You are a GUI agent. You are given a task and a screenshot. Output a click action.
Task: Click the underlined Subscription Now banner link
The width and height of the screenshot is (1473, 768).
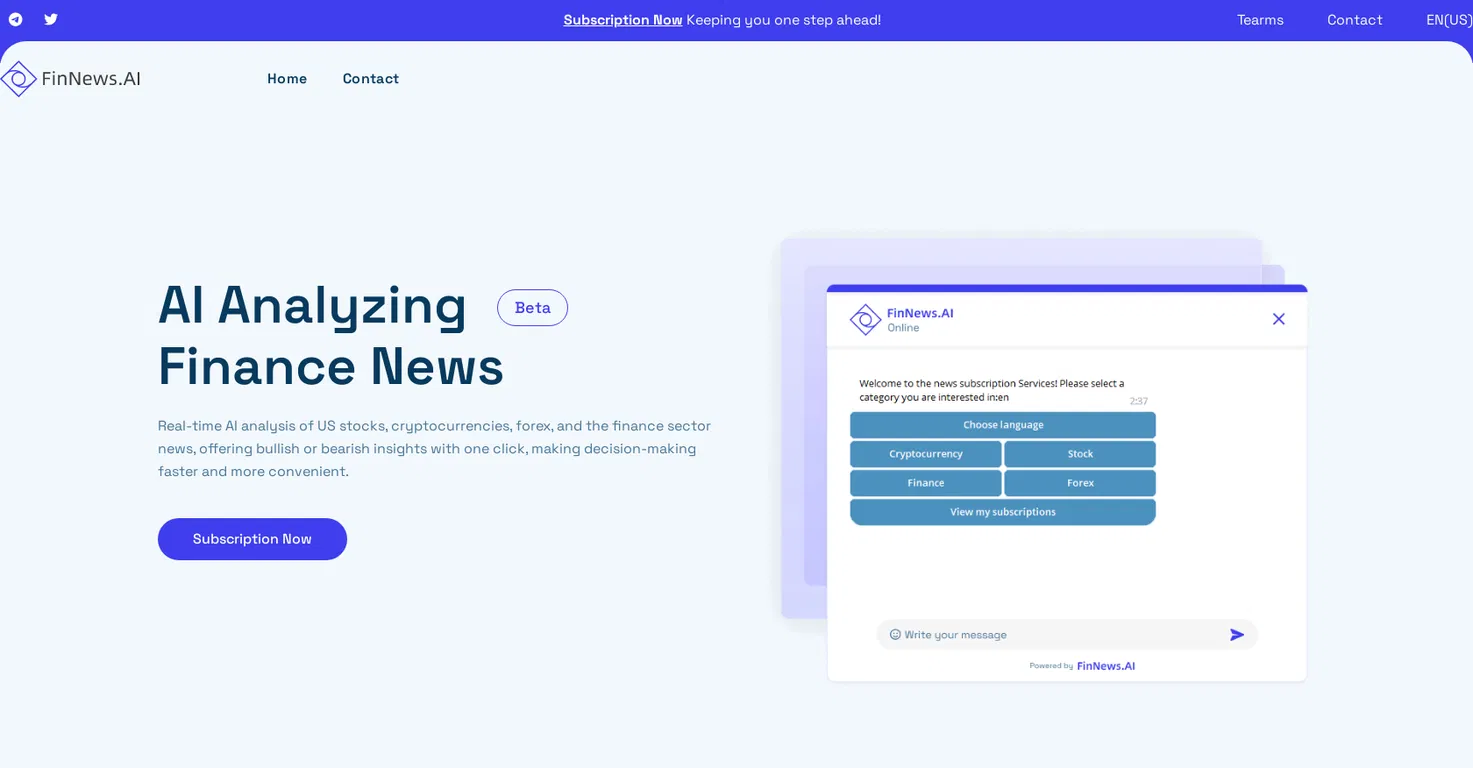pos(622,20)
